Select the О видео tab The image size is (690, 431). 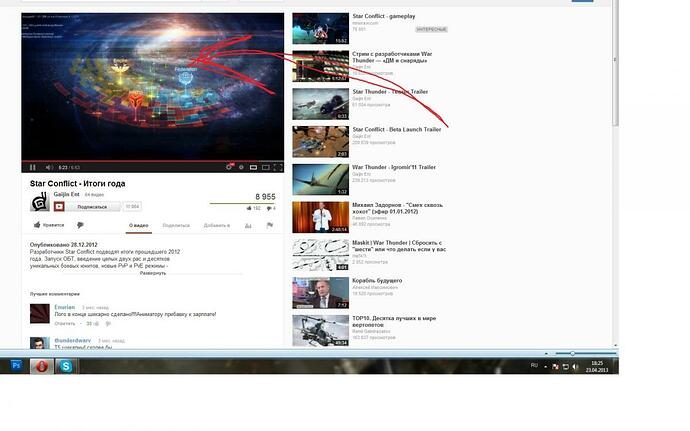click(138, 225)
